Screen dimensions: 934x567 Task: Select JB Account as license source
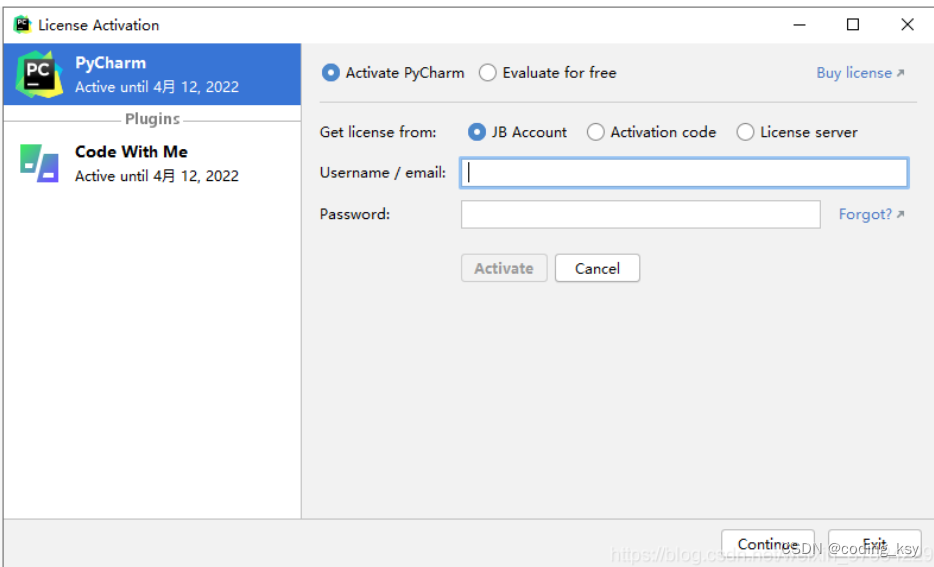[x=517, y=132]
